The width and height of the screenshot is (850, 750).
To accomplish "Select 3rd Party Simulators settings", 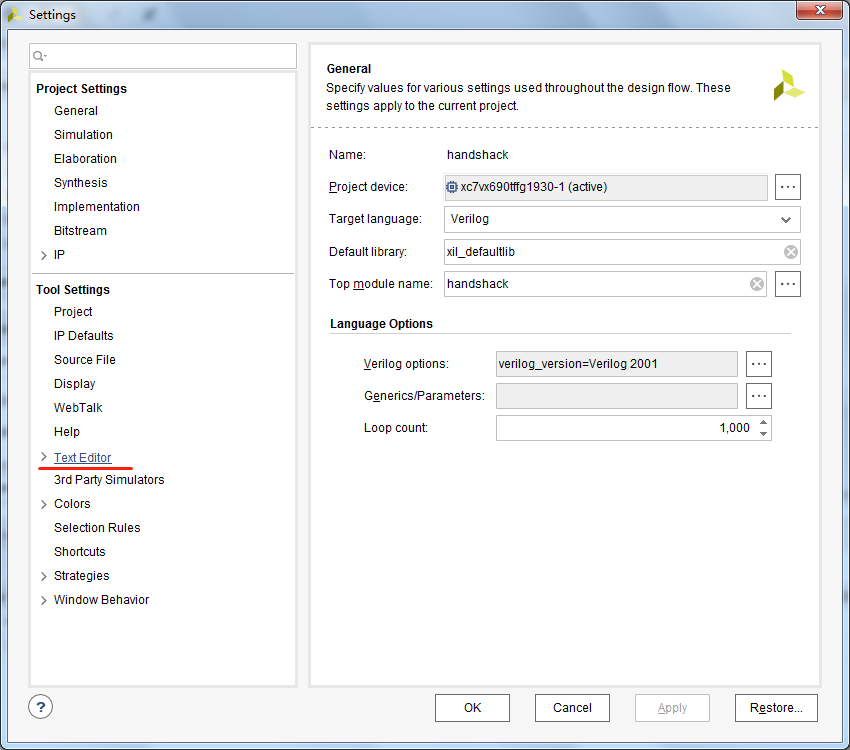I will tap(109, 480).
